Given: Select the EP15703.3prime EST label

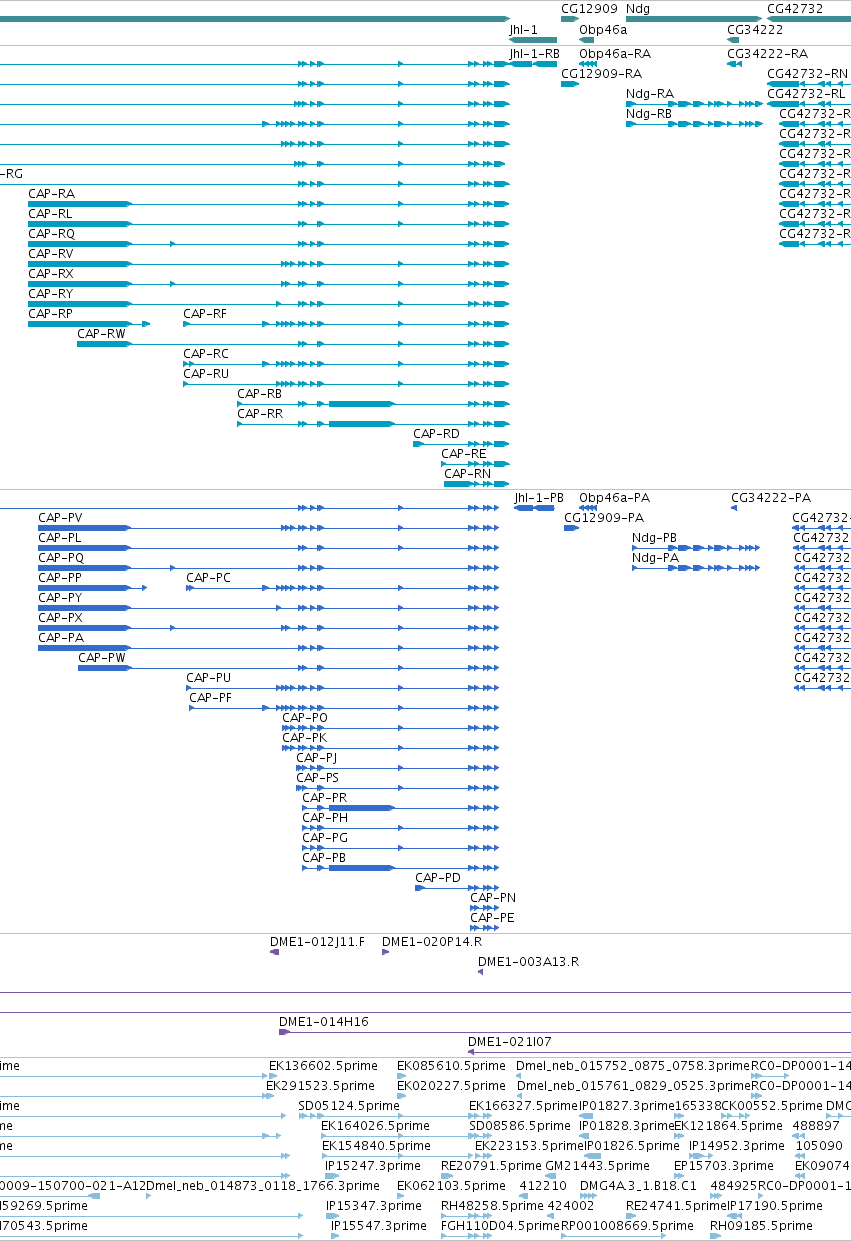Looking at the screenshot, I should tap(724, 1166).
